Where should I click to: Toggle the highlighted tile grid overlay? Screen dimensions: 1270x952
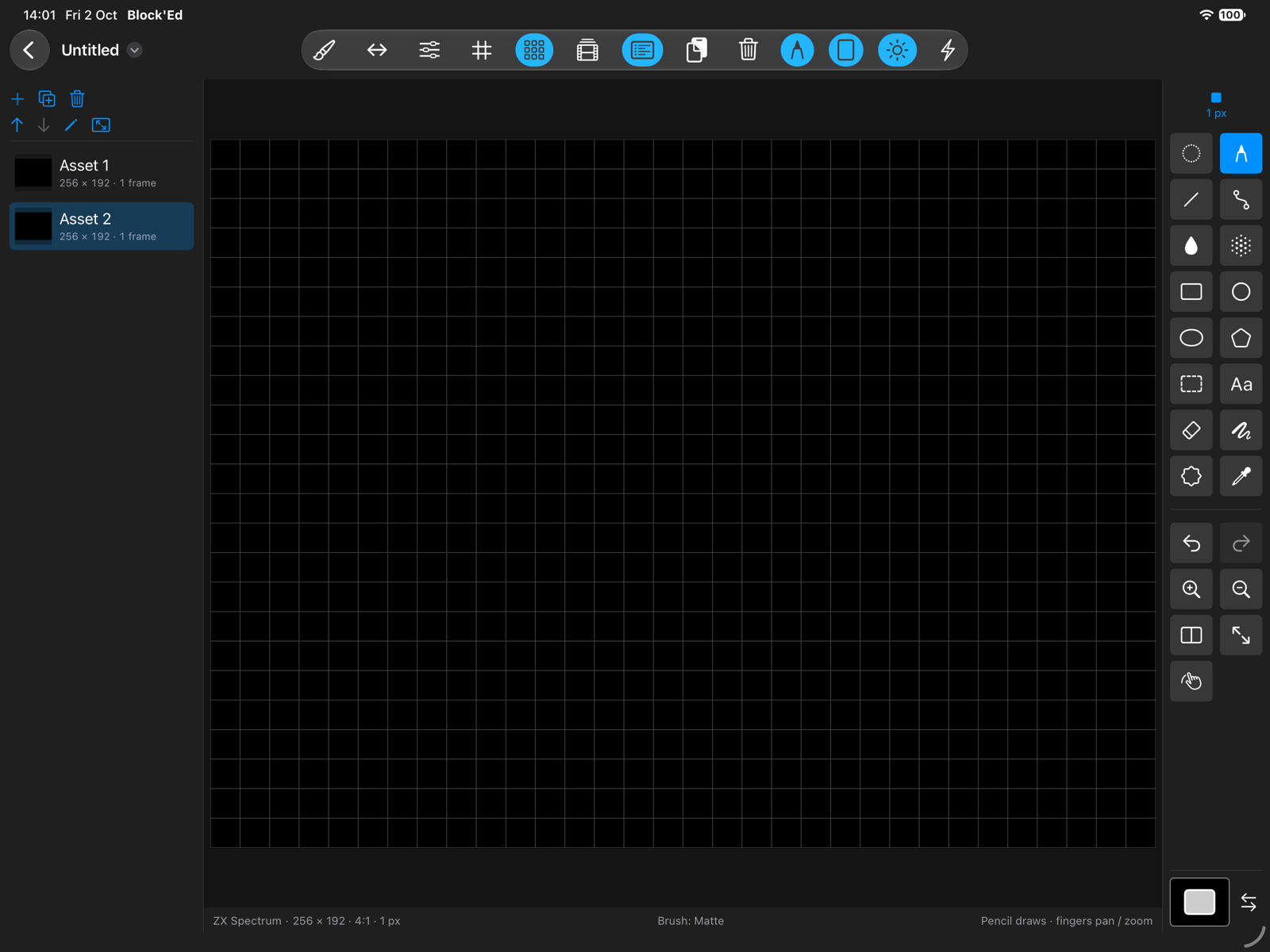tap(534, 50)
